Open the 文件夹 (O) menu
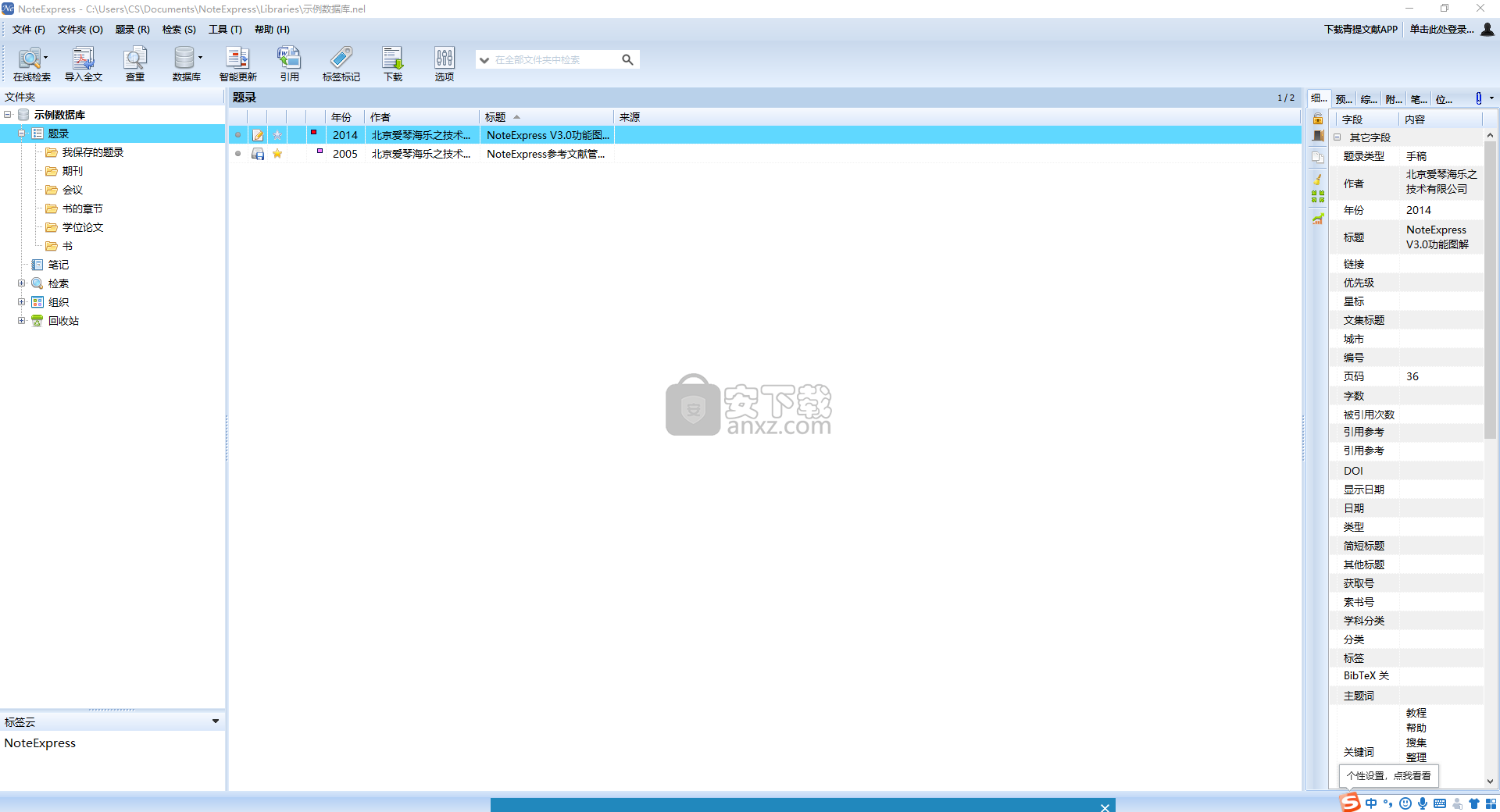The height and width of the screenshot is (812, 1500). (x=80, y=30)
